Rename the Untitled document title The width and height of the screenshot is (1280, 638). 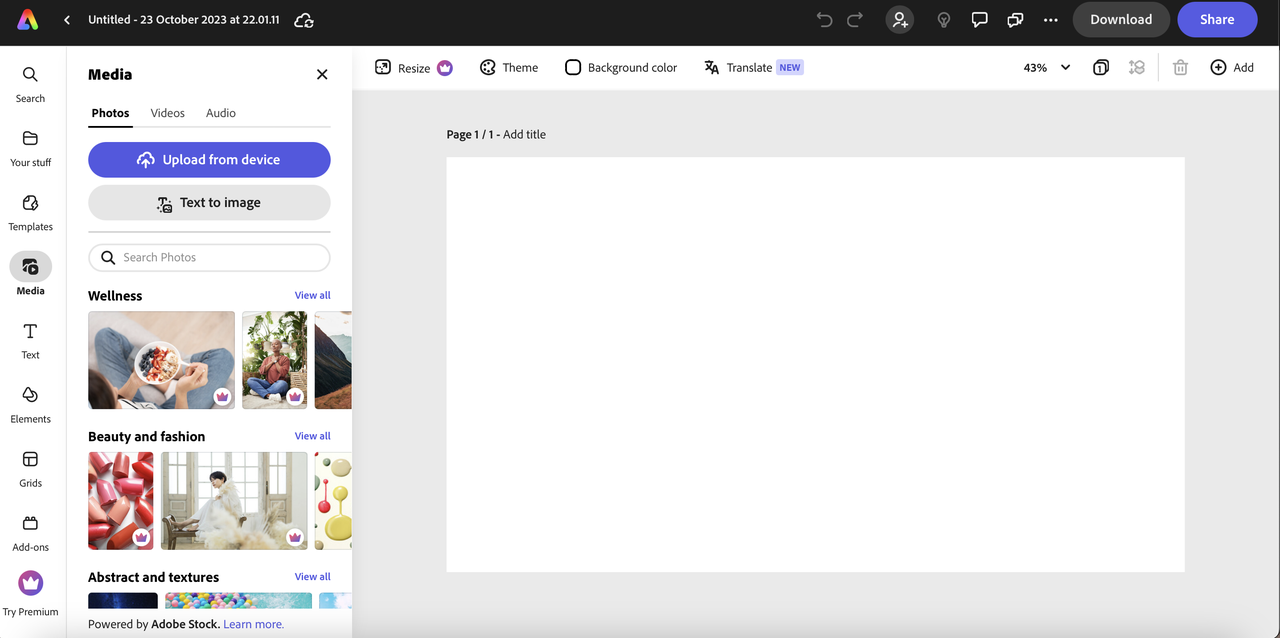pos(184,20)
